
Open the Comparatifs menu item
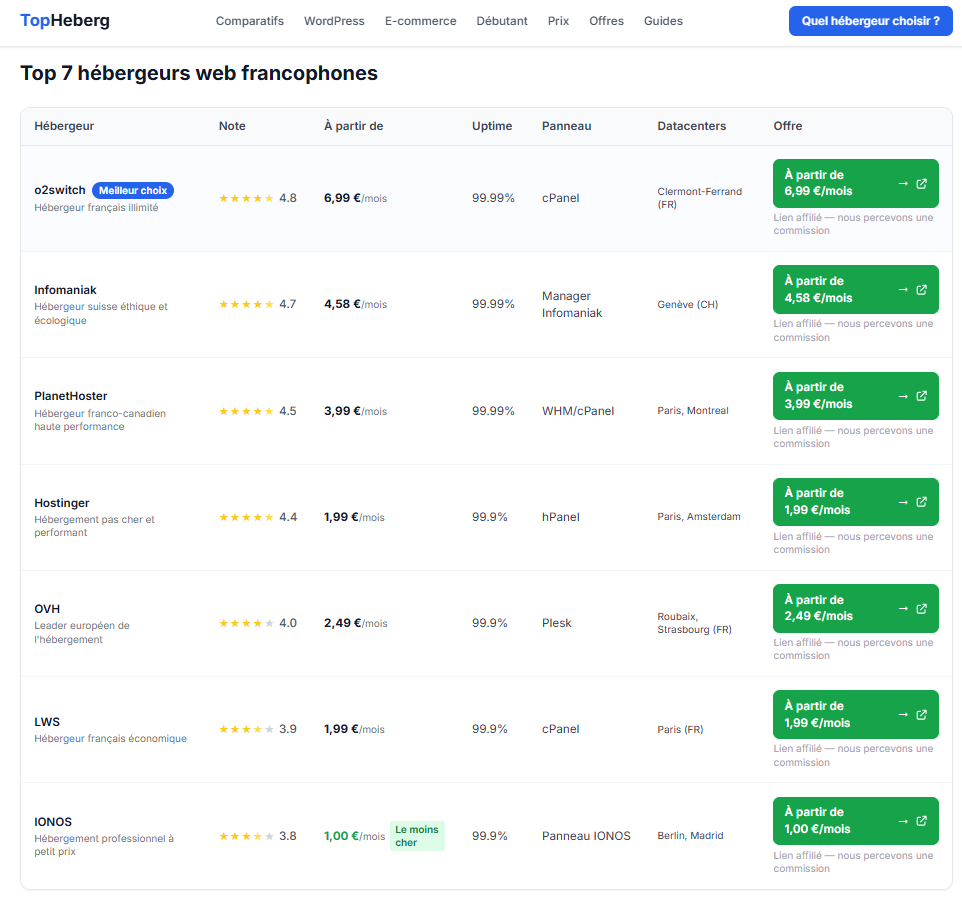250,21
